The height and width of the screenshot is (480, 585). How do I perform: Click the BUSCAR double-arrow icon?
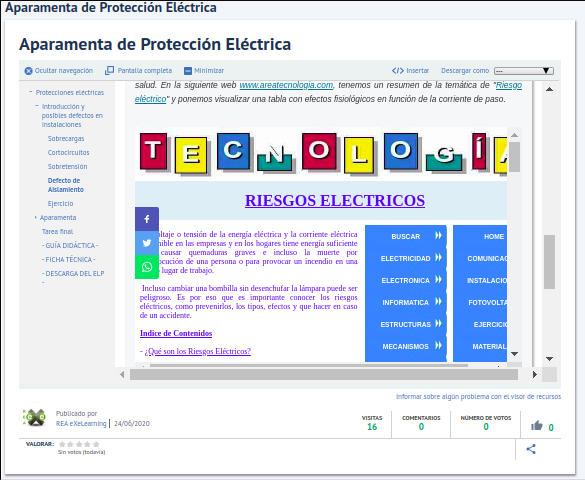click(438, 235)
